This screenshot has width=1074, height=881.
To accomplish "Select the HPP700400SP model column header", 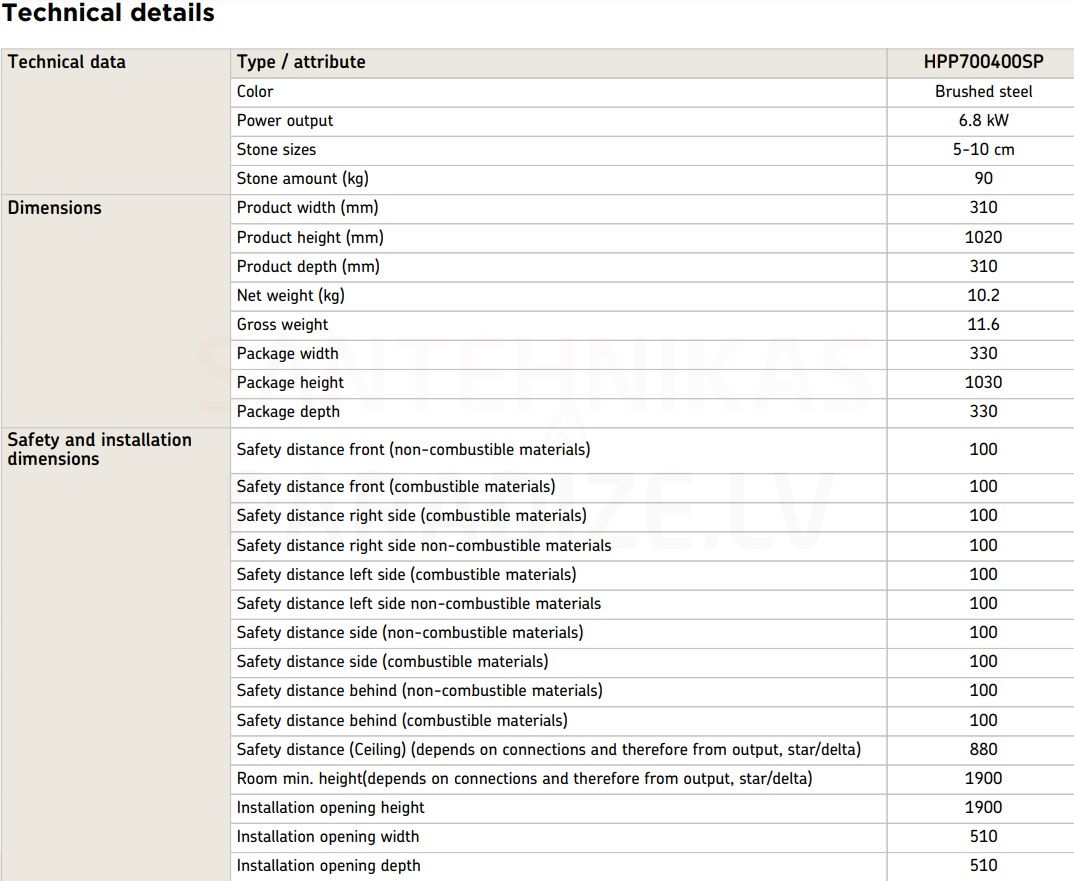I will 983,62.
